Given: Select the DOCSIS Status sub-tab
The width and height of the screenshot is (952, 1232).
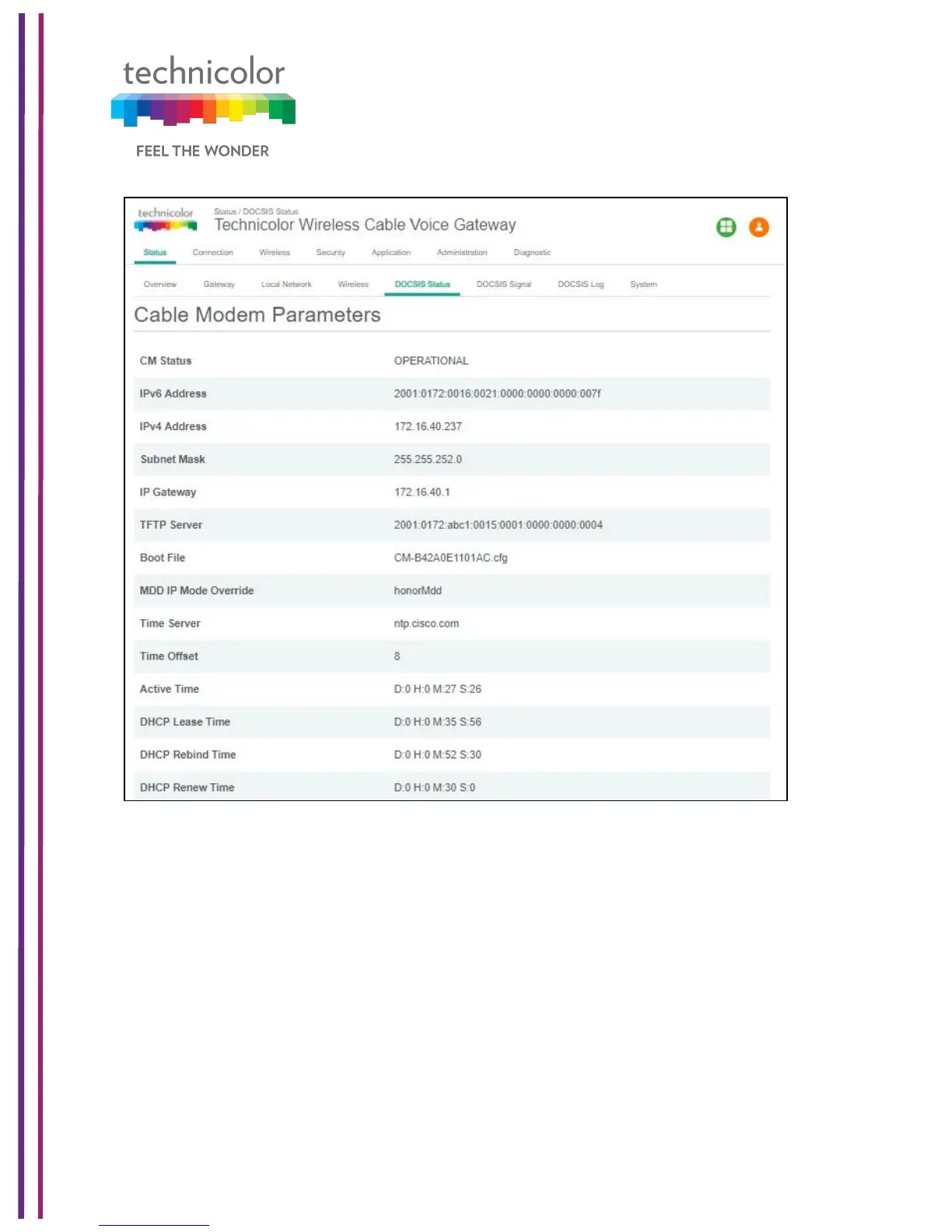Looking at the screenshot, I should [422, 285].
